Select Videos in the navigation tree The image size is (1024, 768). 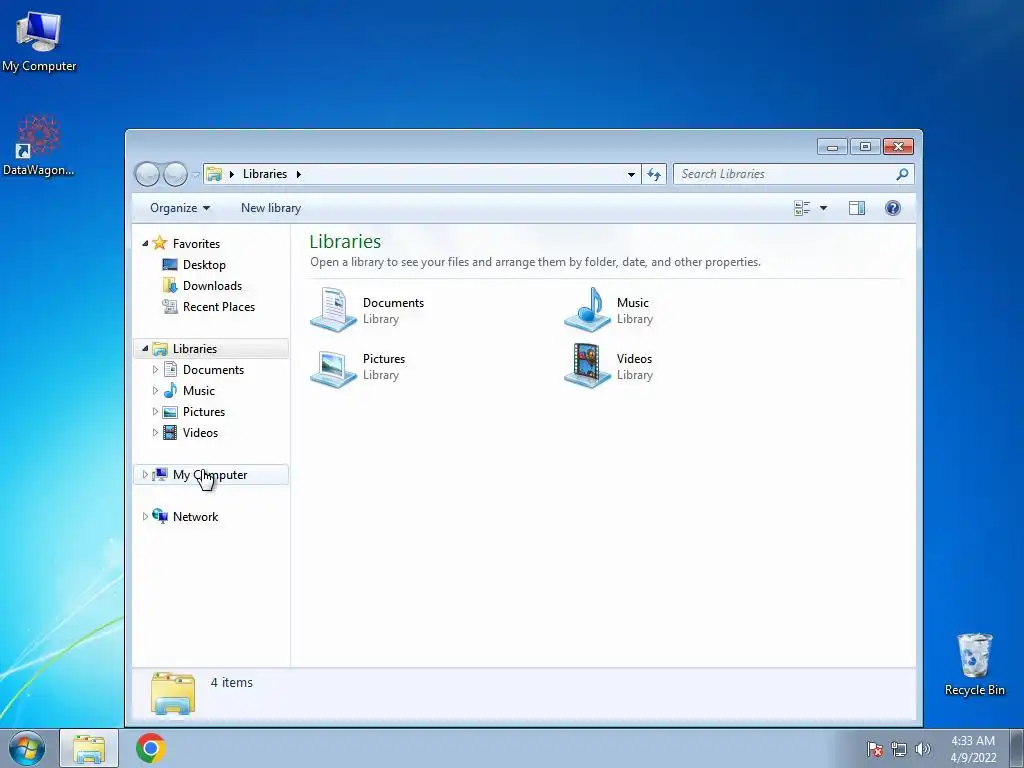point(200,433)
